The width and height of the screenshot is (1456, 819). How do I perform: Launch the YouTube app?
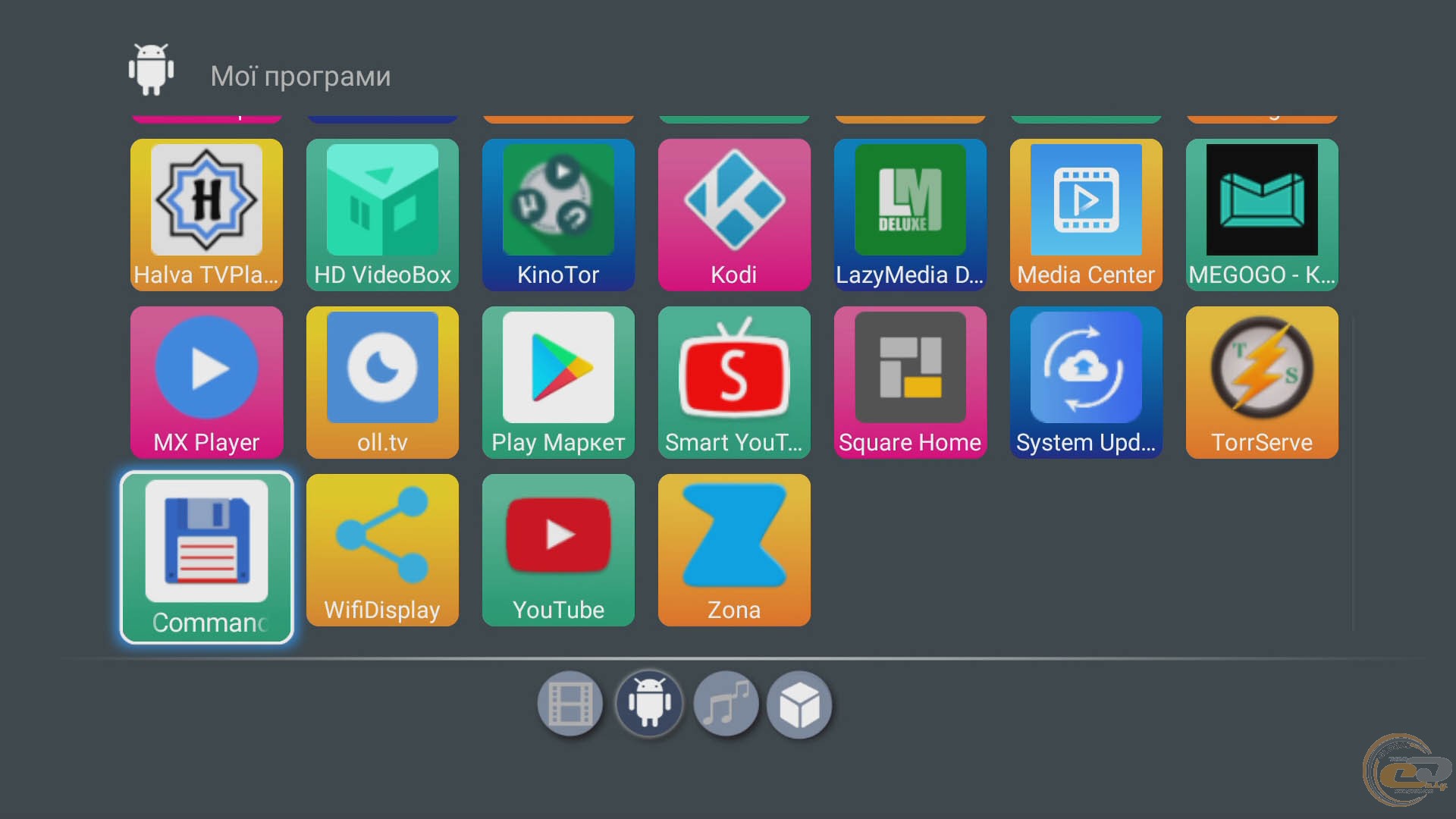(558, 550)
